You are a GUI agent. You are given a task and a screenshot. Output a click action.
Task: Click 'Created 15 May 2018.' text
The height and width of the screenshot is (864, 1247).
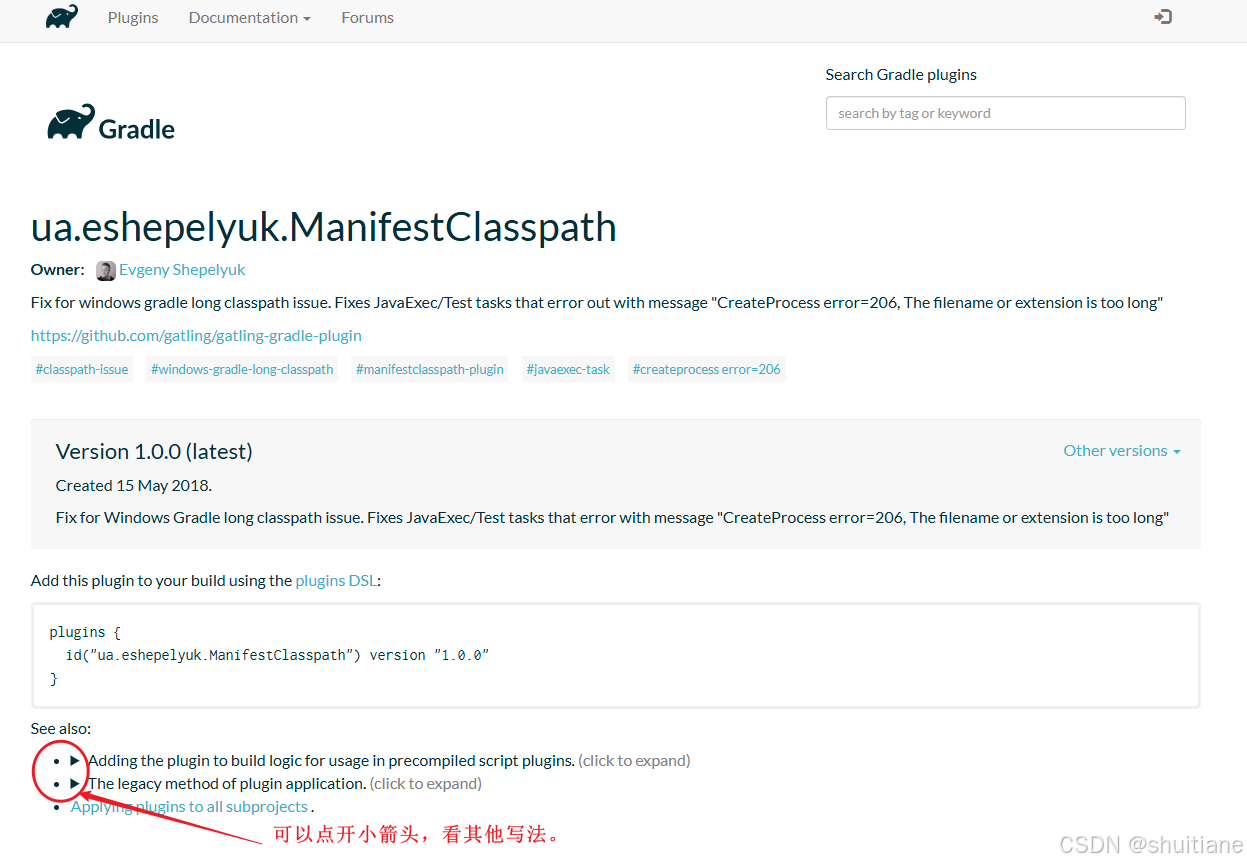tap(134, 486)
